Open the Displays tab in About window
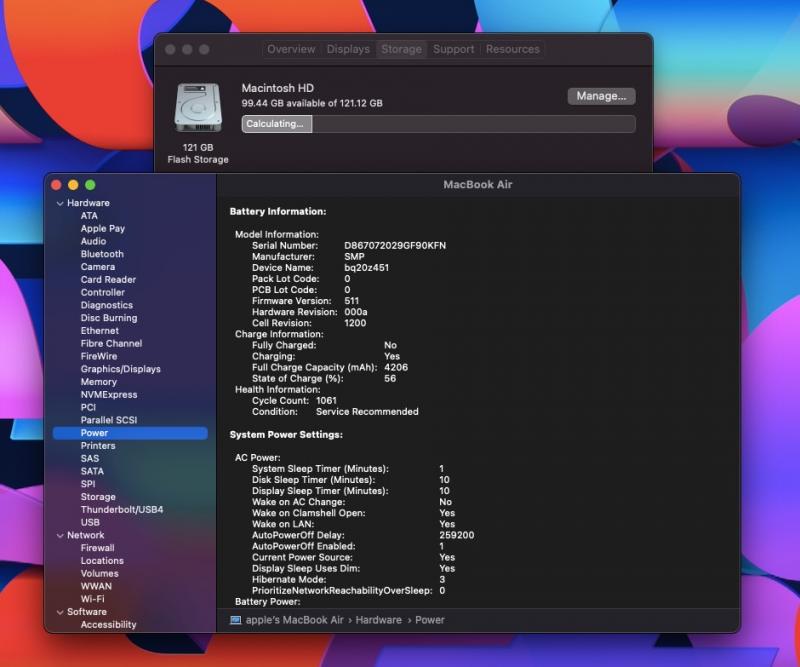 348,50
